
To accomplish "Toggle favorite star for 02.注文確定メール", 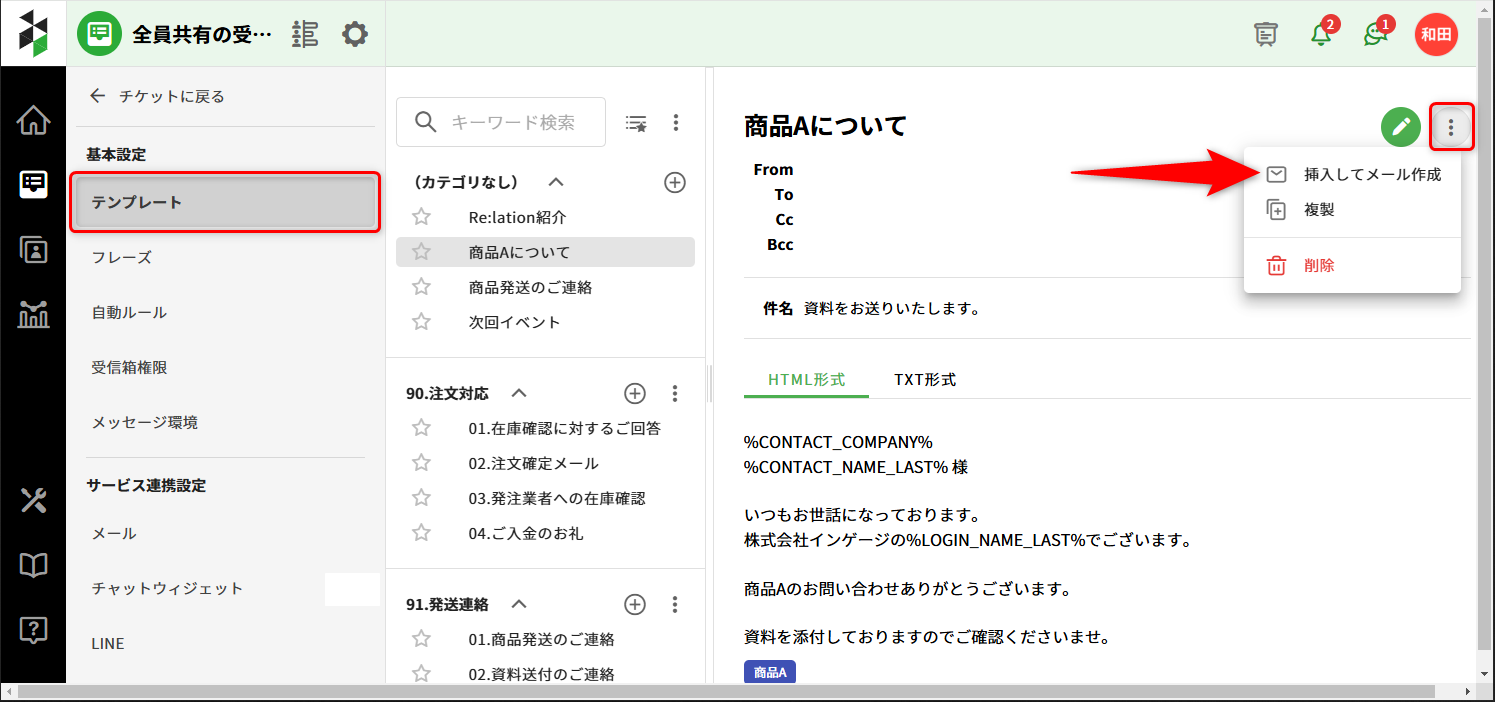I will (421, 463).
